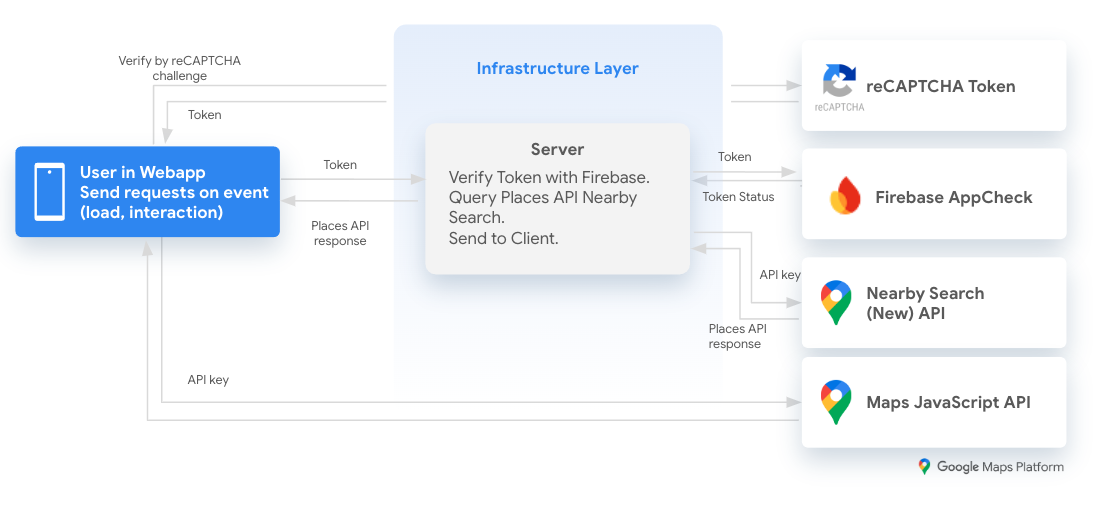Select the "Send to Client." line in Server
This screenshot has width=1113, height=505.
coord(503,238)
